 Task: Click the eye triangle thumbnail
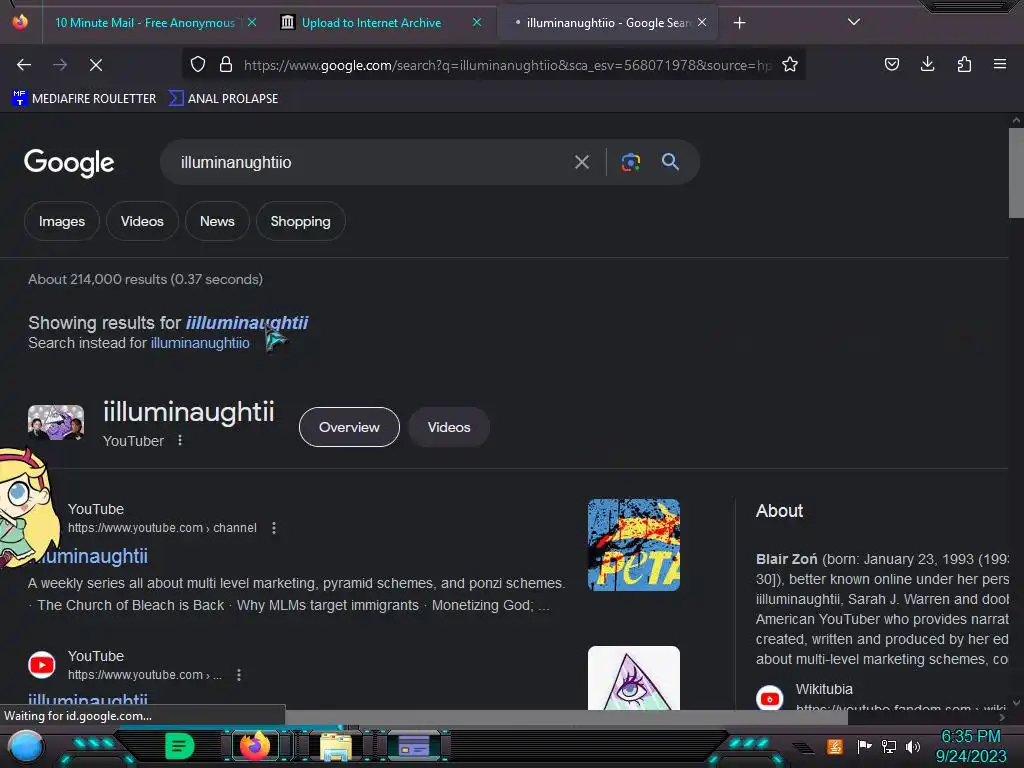tap(633, 678)
